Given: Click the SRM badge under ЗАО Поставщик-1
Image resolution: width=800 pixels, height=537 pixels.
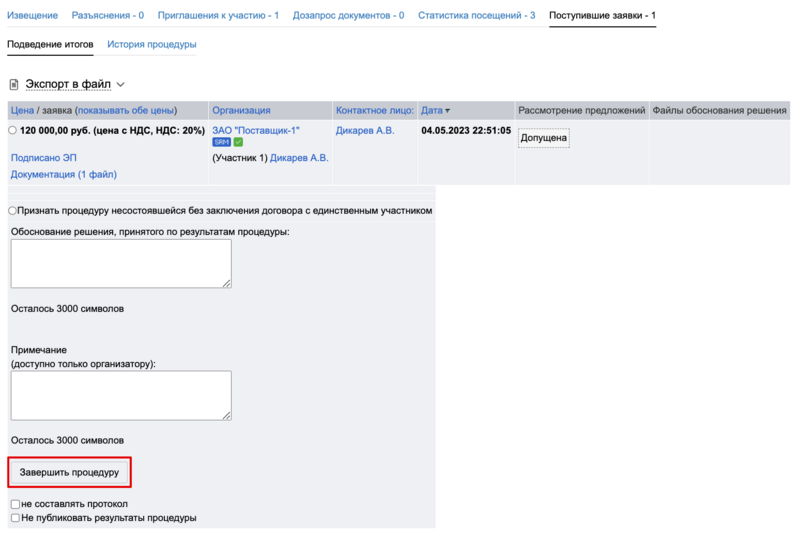Looking at the screenshot, I should pyautogui.click(x=221, y=143).
